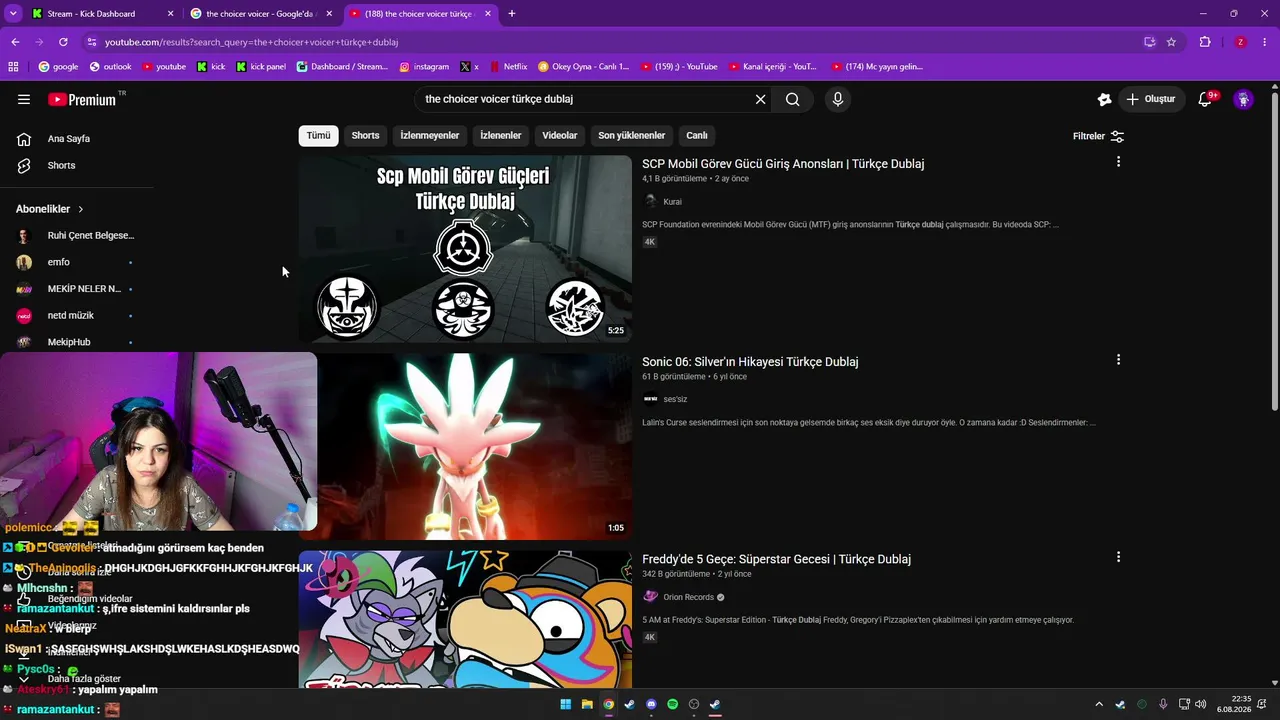The width and height of the screenshot is (1280, 720).
Task: Reload the current page
Action: click(63, 42)
